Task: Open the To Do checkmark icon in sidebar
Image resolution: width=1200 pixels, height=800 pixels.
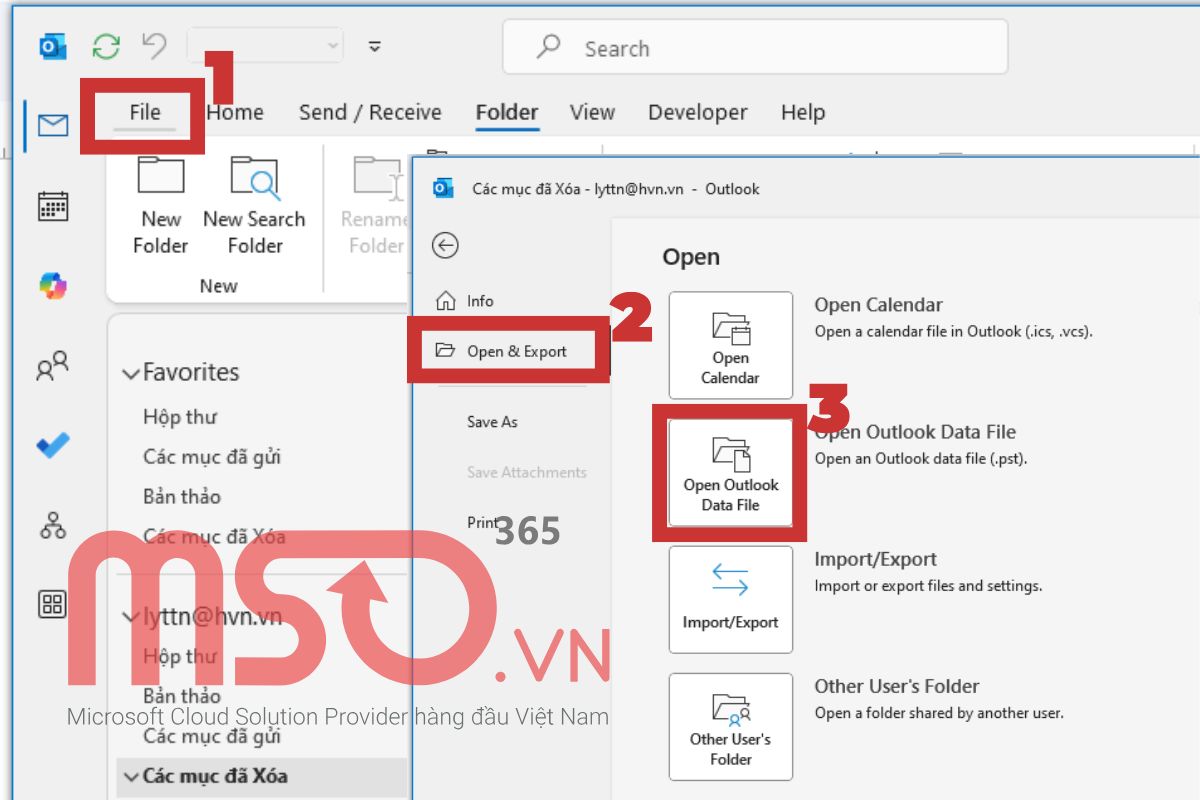Action: [53, 445]
